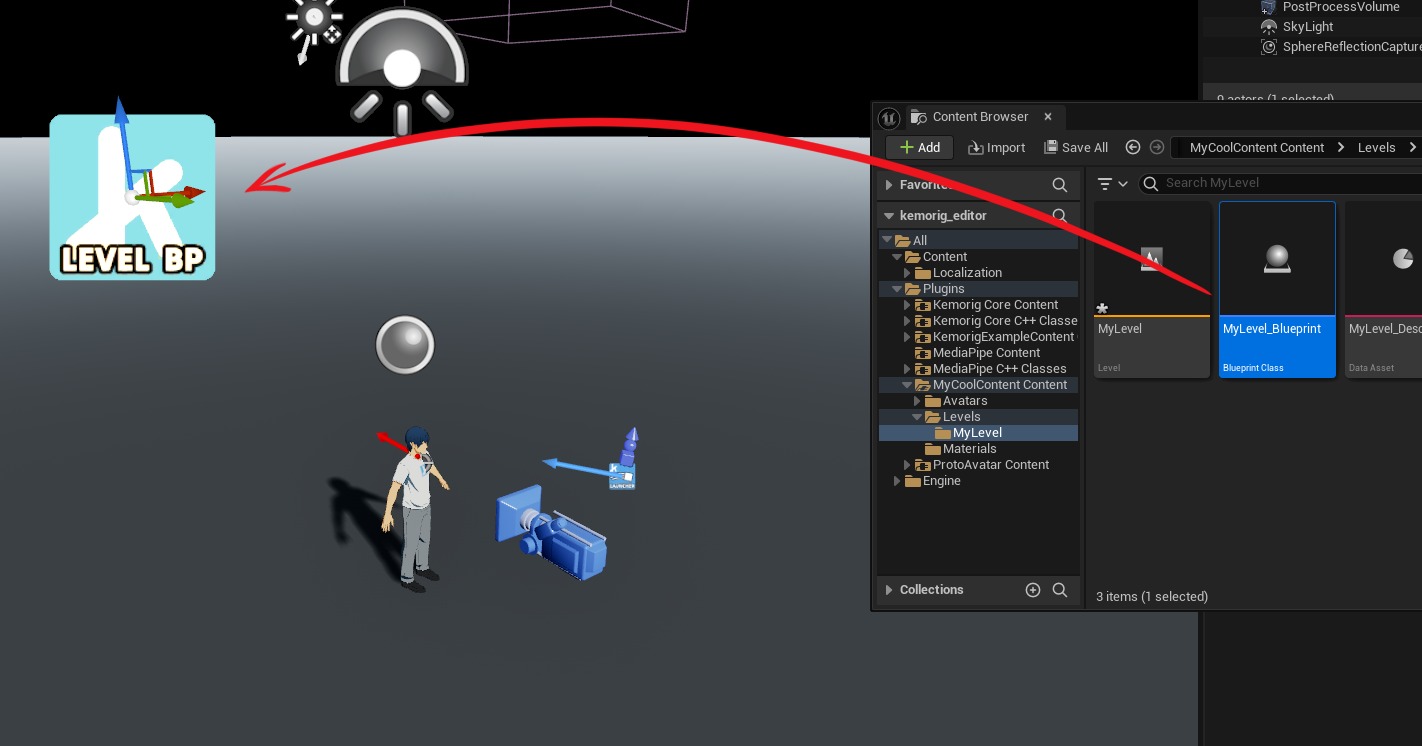This screenshot has height=746, width=1422.
Task: Select the directional light sun icon
Action: coord(314,20)
